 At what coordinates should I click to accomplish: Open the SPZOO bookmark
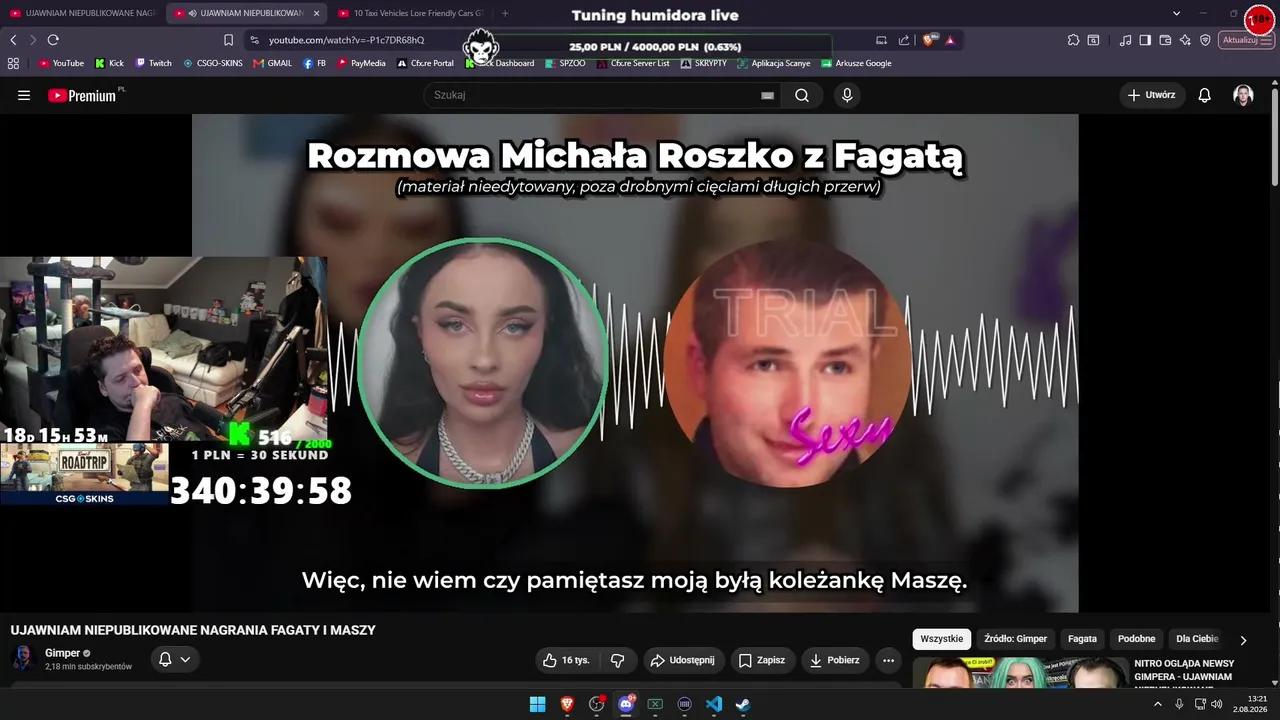coord(565,63)
